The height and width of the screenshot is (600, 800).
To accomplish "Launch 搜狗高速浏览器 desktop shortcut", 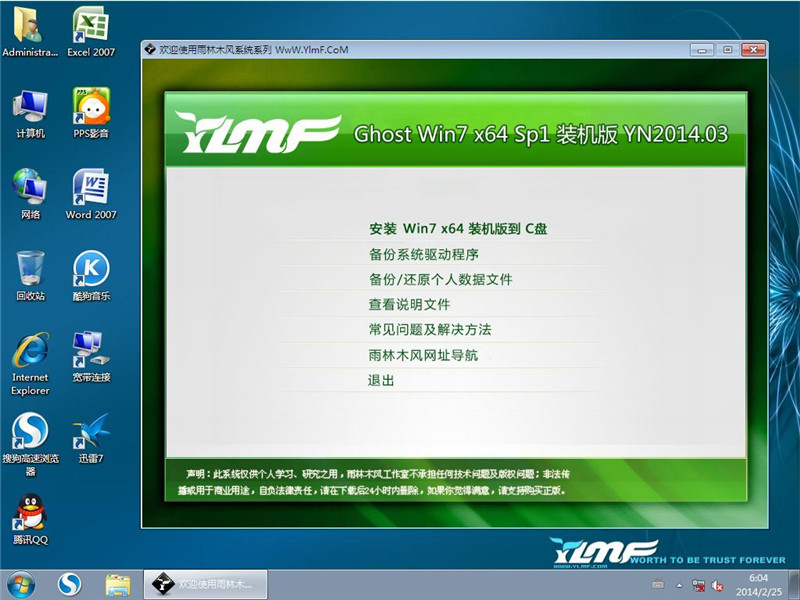I will [x=30, y=444].
